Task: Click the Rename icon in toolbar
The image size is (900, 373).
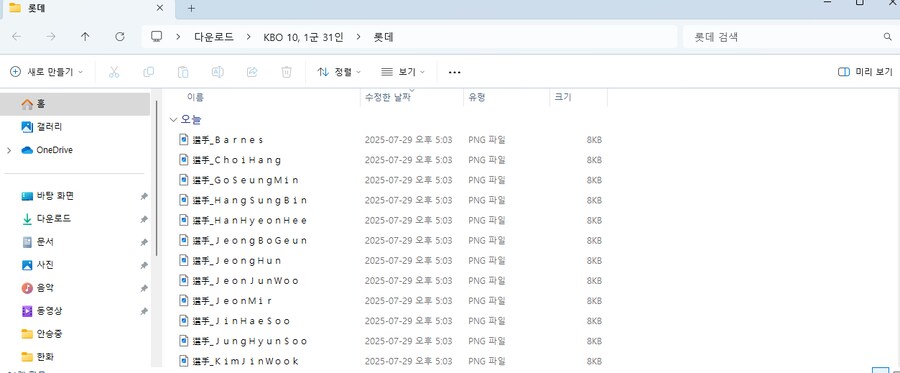Action: pos(218,72)
